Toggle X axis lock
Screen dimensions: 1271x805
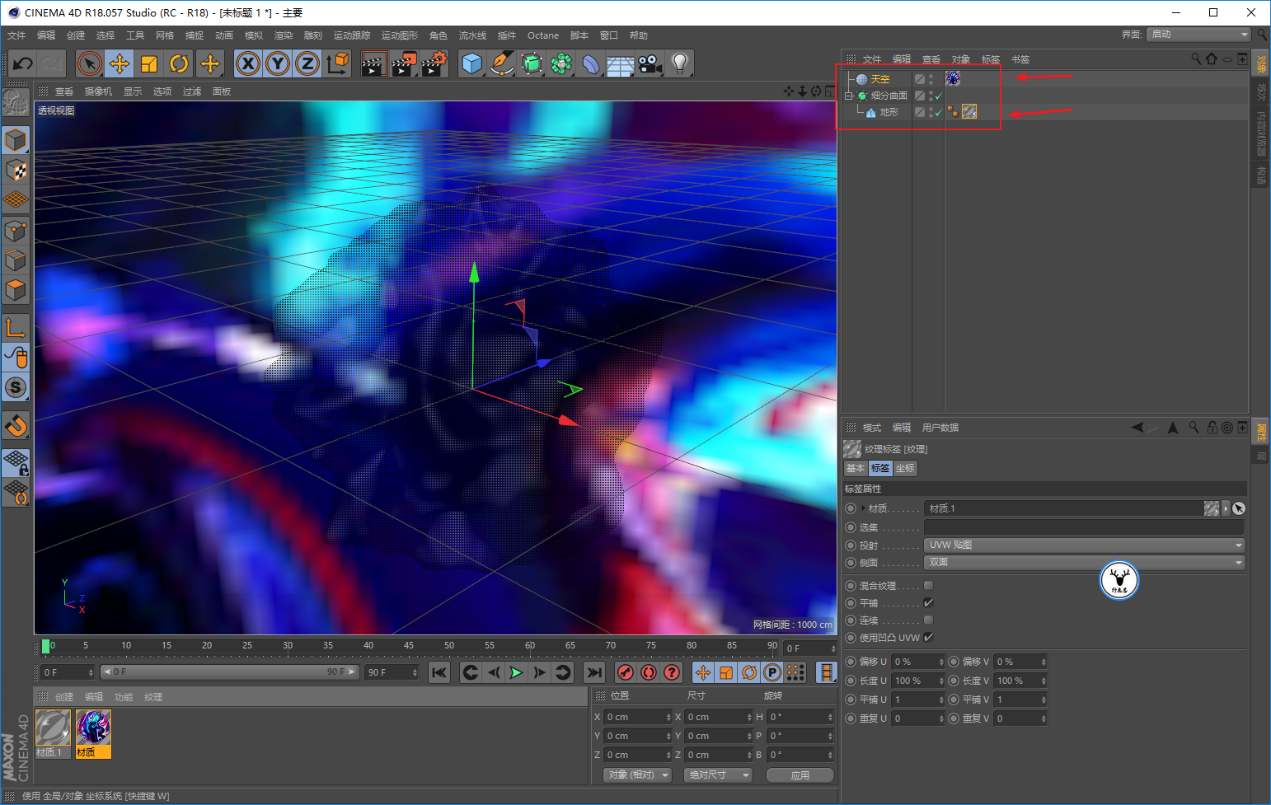247,64
